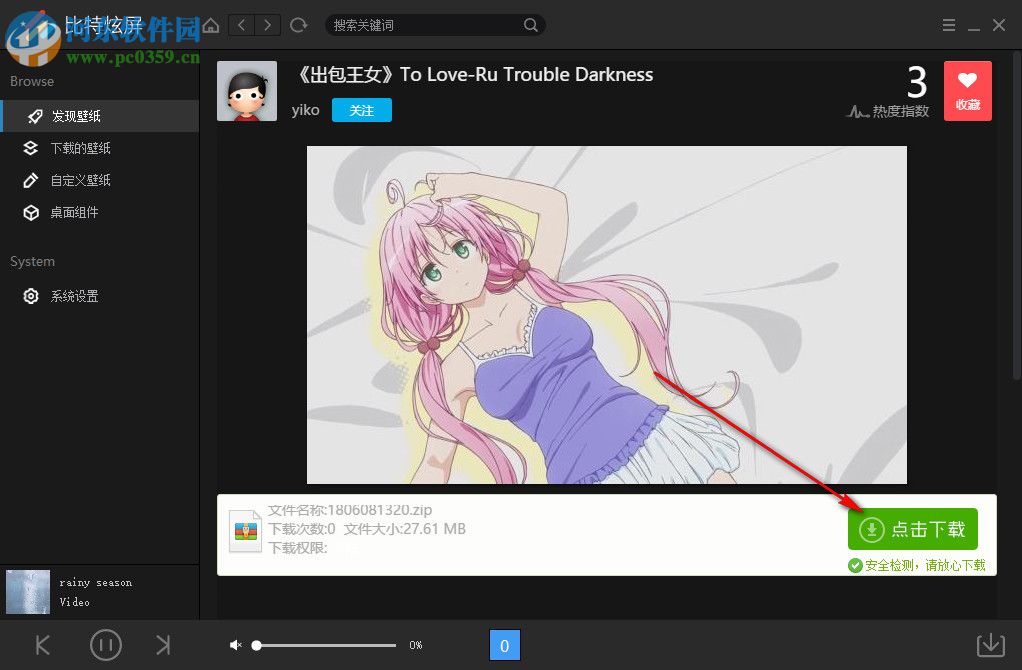Viewport: 1022px width, 670px height.
Task: Focus the 搜索关键词 search field
Action: [435, 25]
